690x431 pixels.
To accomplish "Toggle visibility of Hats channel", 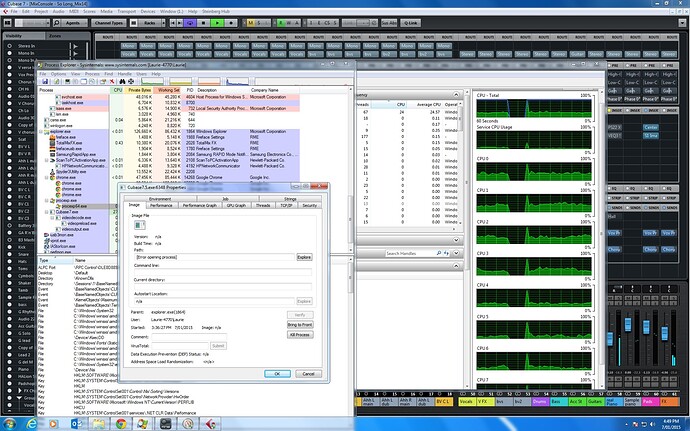I will tap(10, 261).
